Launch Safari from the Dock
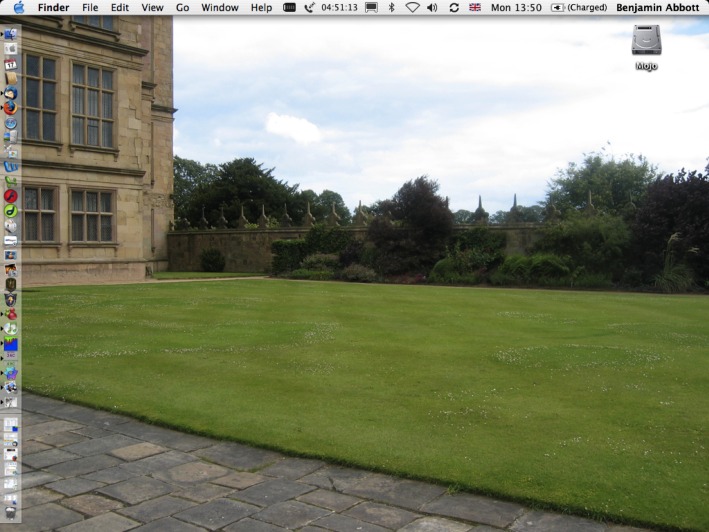 10,122
